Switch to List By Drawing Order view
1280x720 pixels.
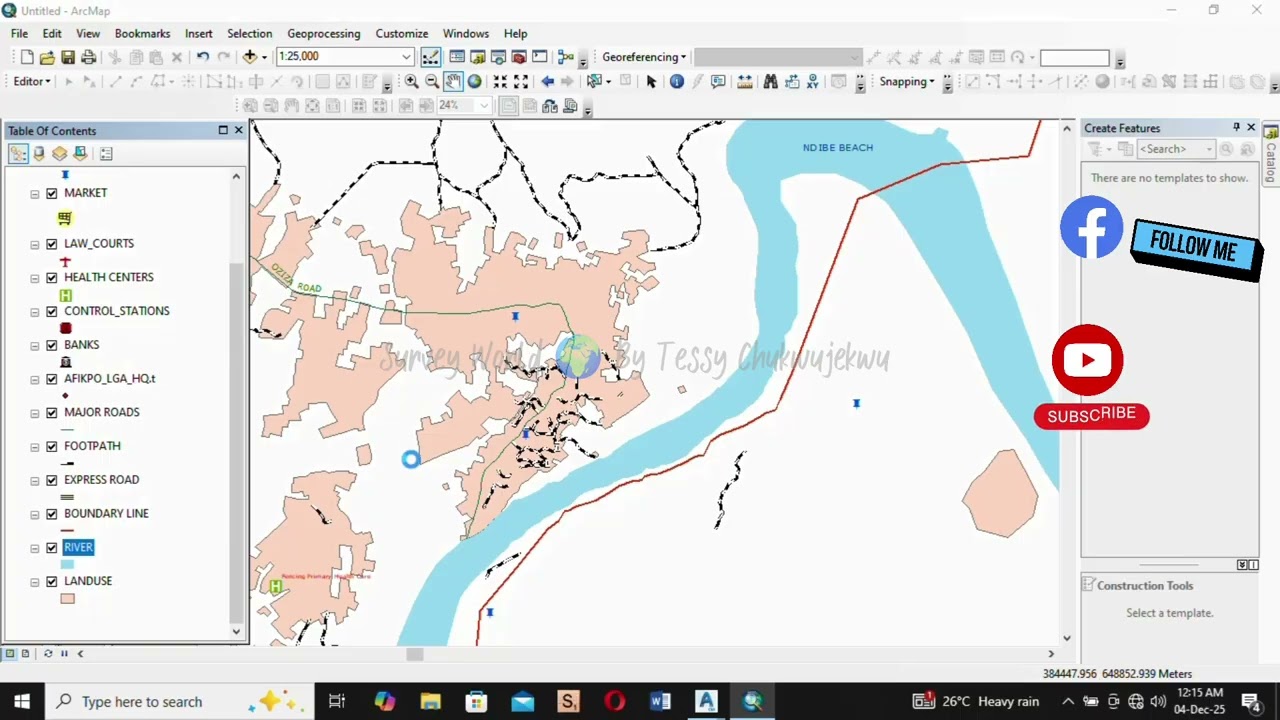coord(18,153)
